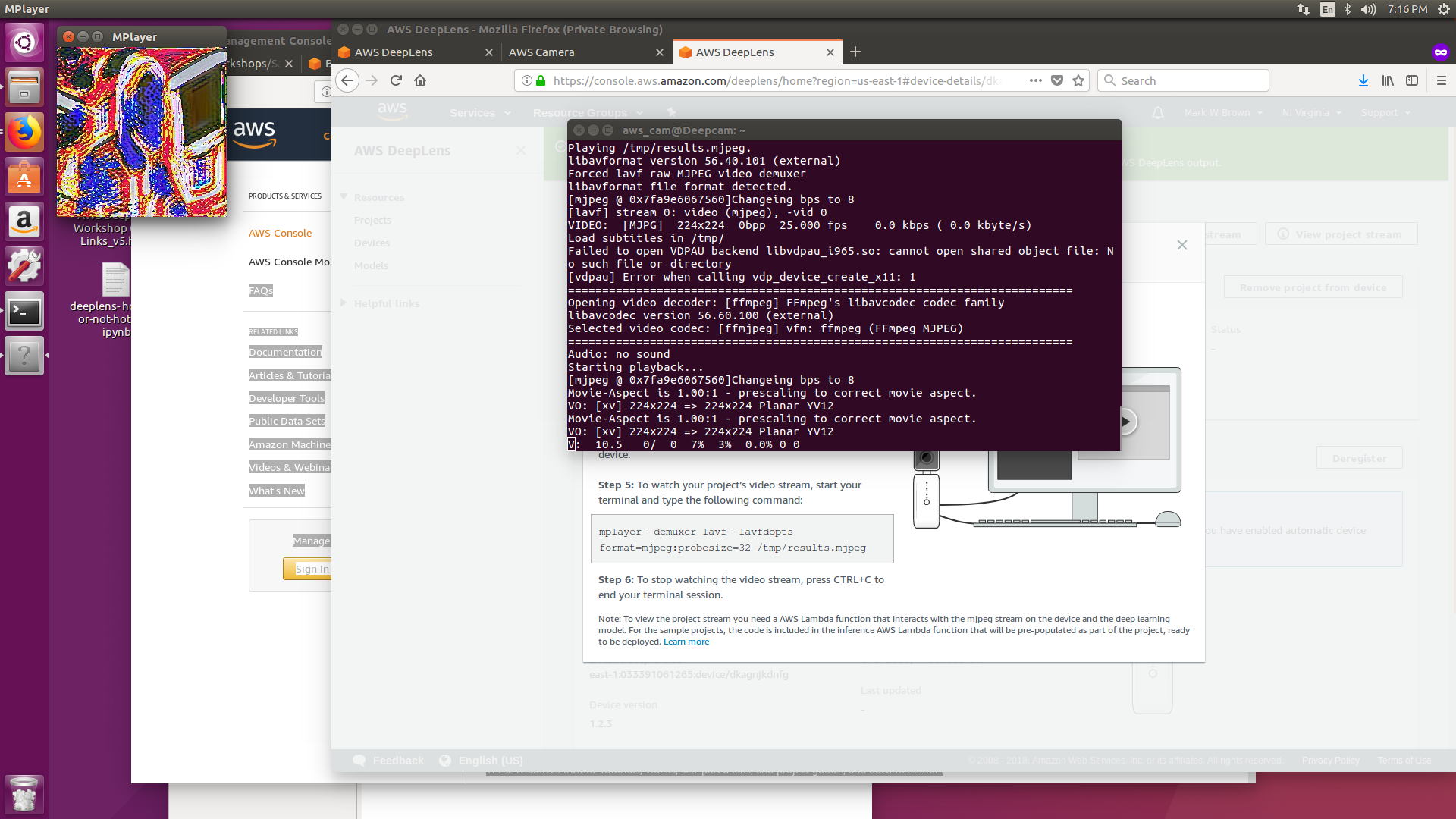The height and width of the screenshot is (819, 1456).
Task: Launch Firefox from the dock
Action: (24, 133)
